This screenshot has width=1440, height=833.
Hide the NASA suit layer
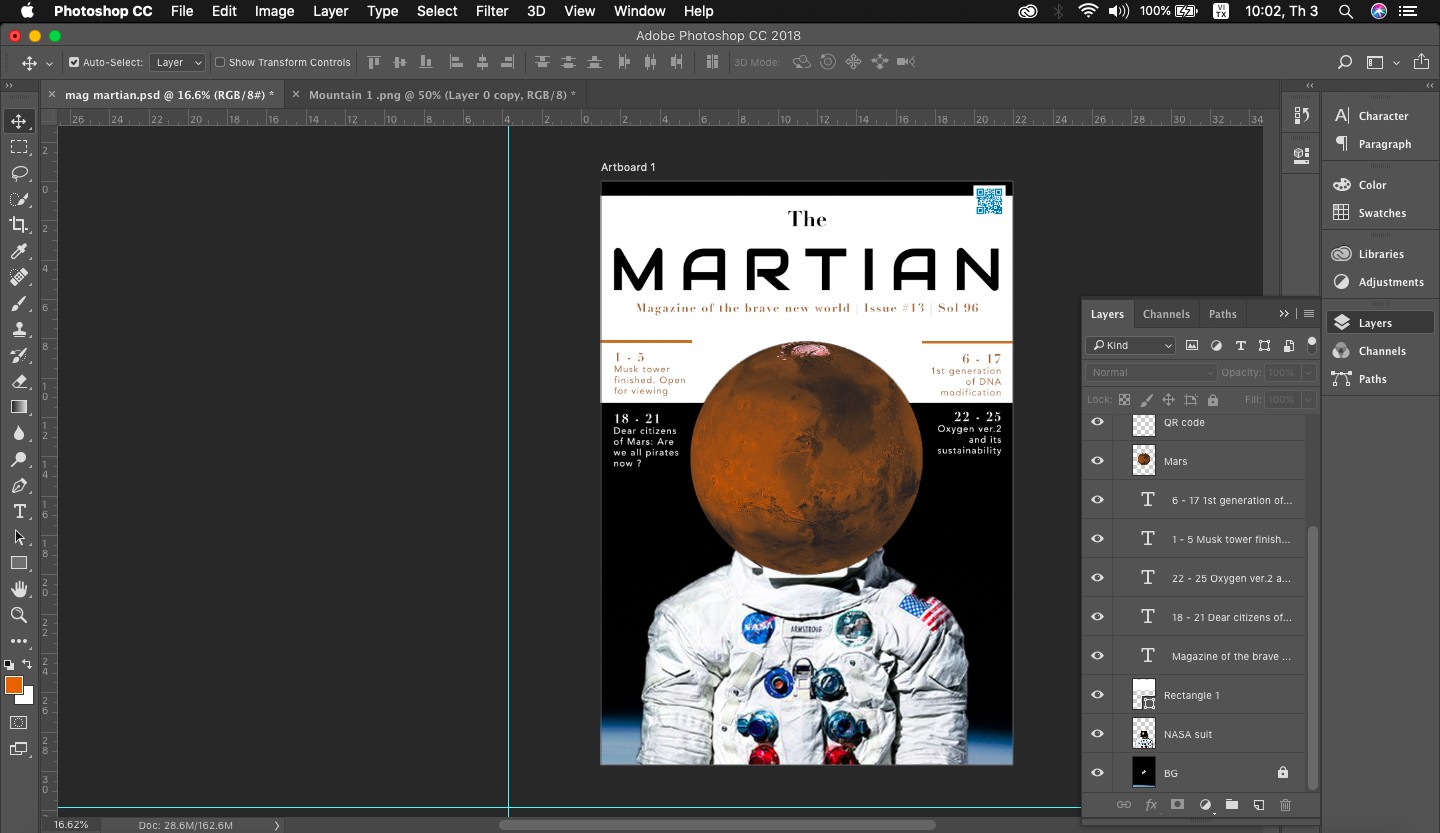[x=1097, y=734]
